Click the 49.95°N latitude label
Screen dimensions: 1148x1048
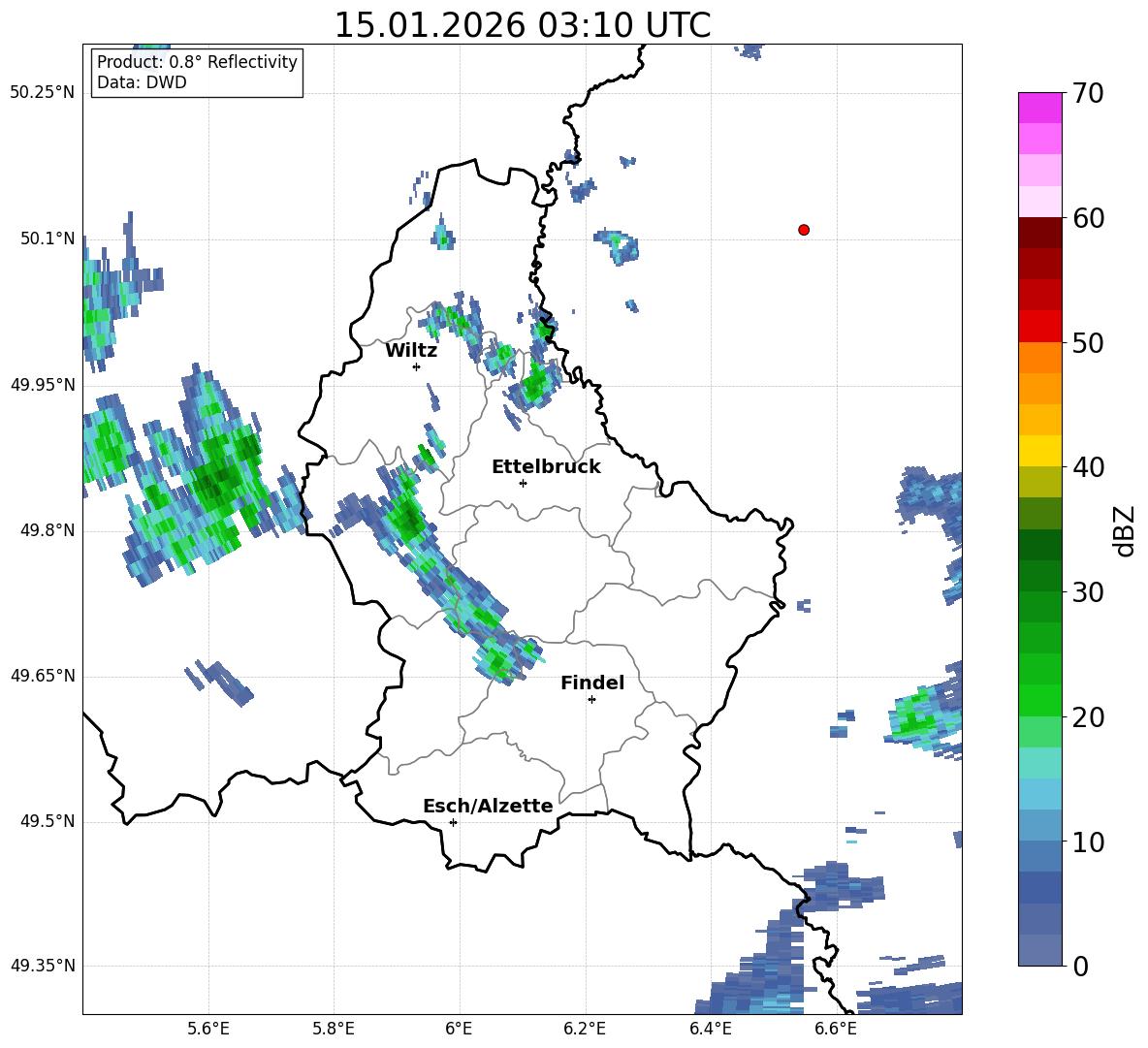pos(43,384)
